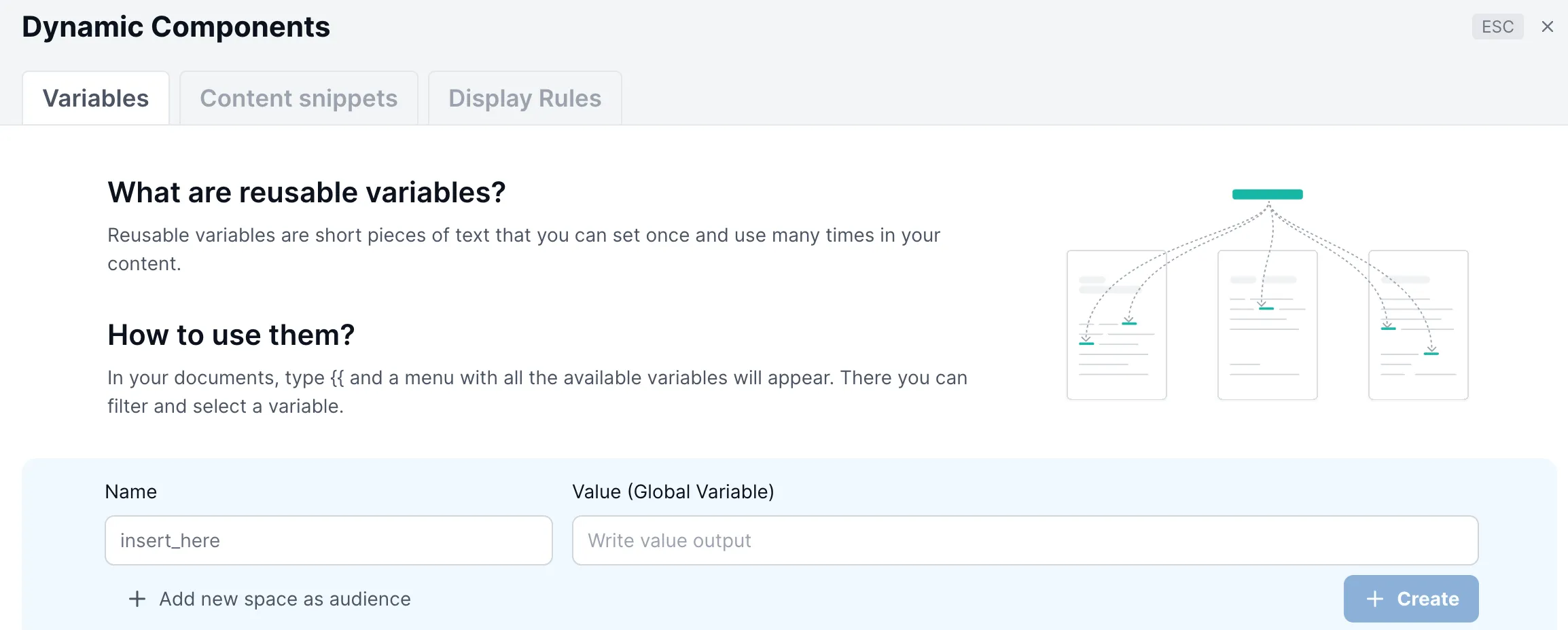Click the 'What are reusable variables?' heading
1568x630 pixels.
(x=306, y=192)
